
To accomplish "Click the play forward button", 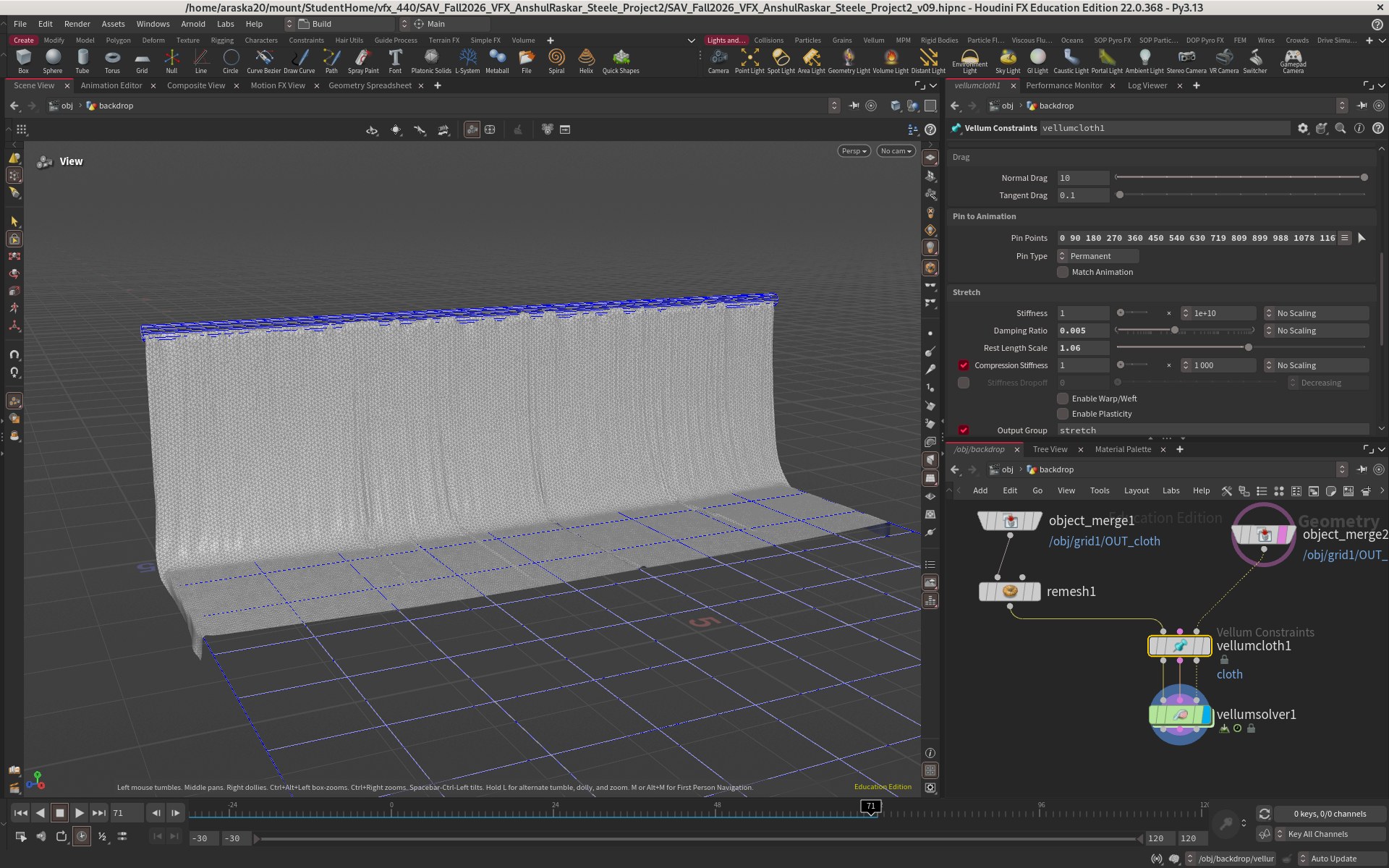I will (x=80, y=813).
